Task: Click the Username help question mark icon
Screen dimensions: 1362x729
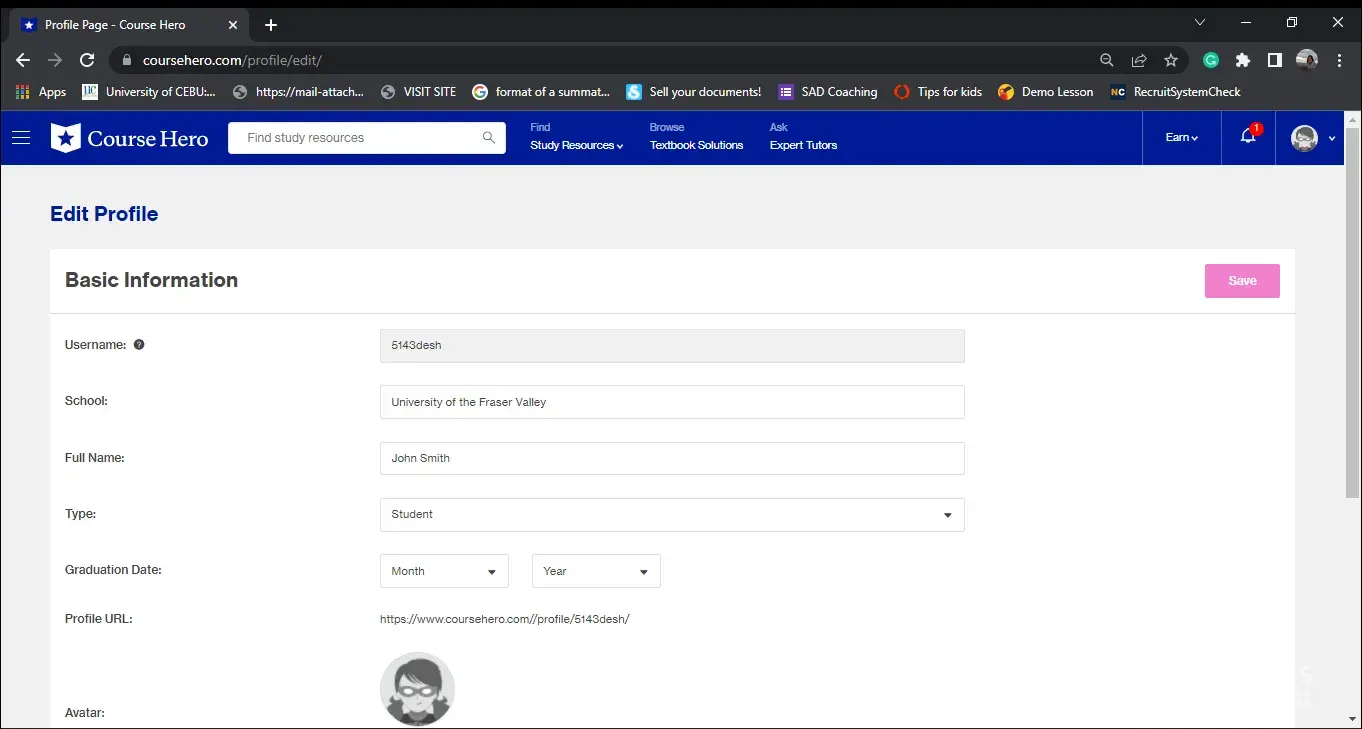Action: (x=139, y=345)
